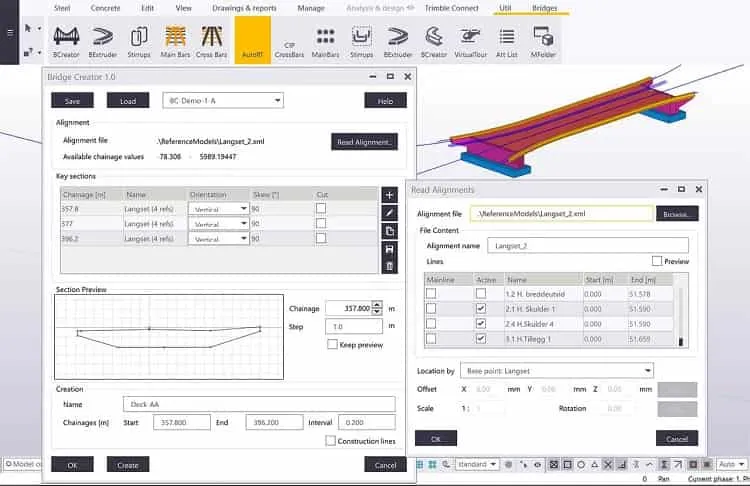Viewport: 750px width, 486px height.
Task: Open Orientation dropdown for chainage 357.8 row
Action: (x=219, y=209)
